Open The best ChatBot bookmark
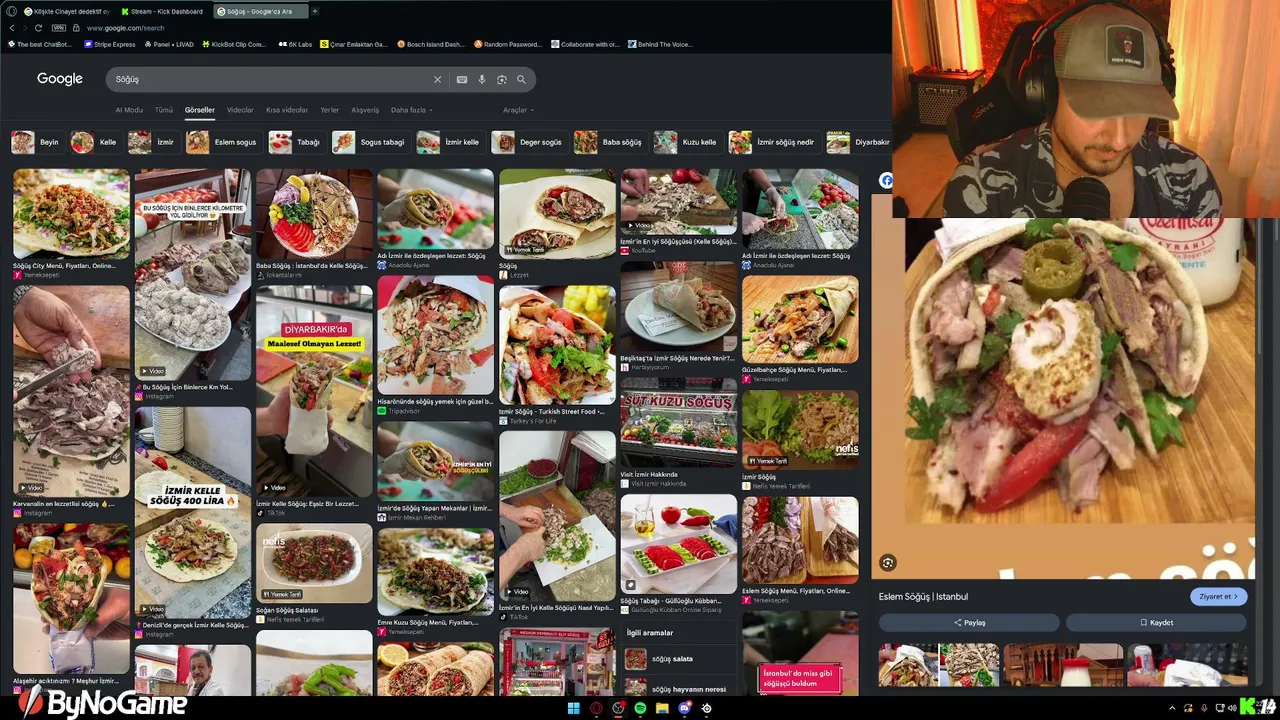Viewport: 1280px width, 720px height. [x=40, y=44]
